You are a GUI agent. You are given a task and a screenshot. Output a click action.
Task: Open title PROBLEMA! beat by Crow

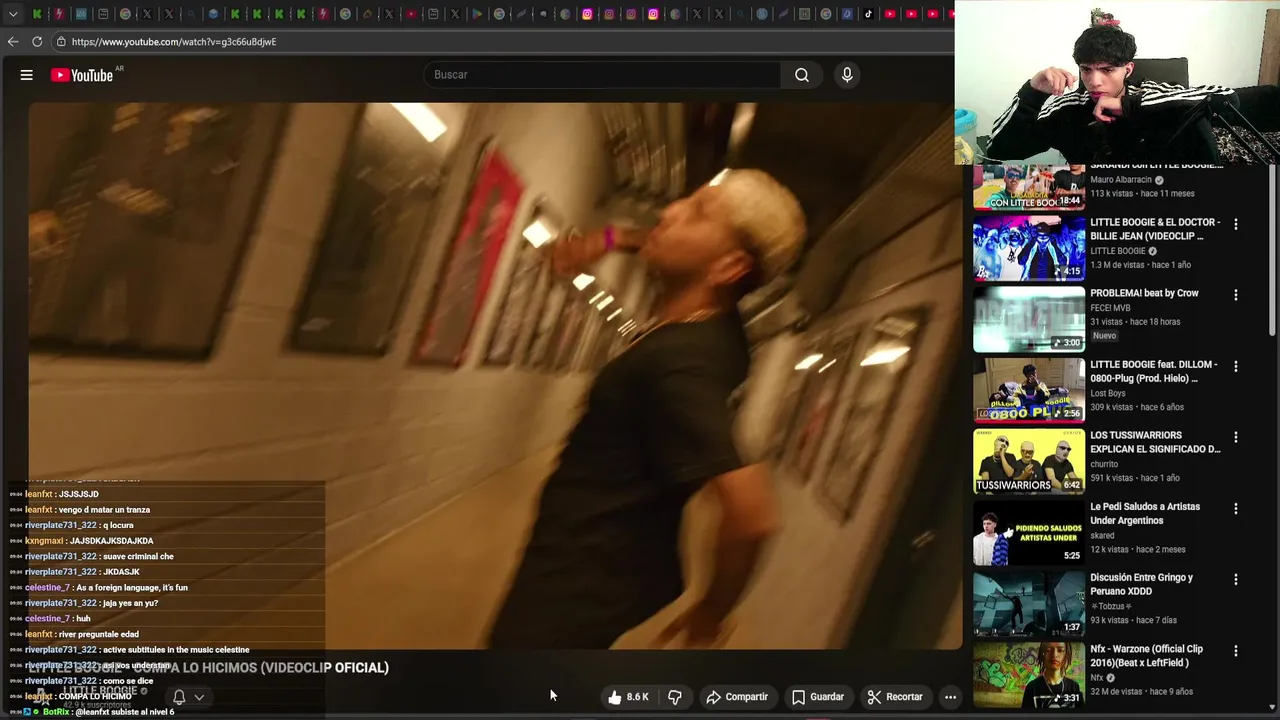1144,293
